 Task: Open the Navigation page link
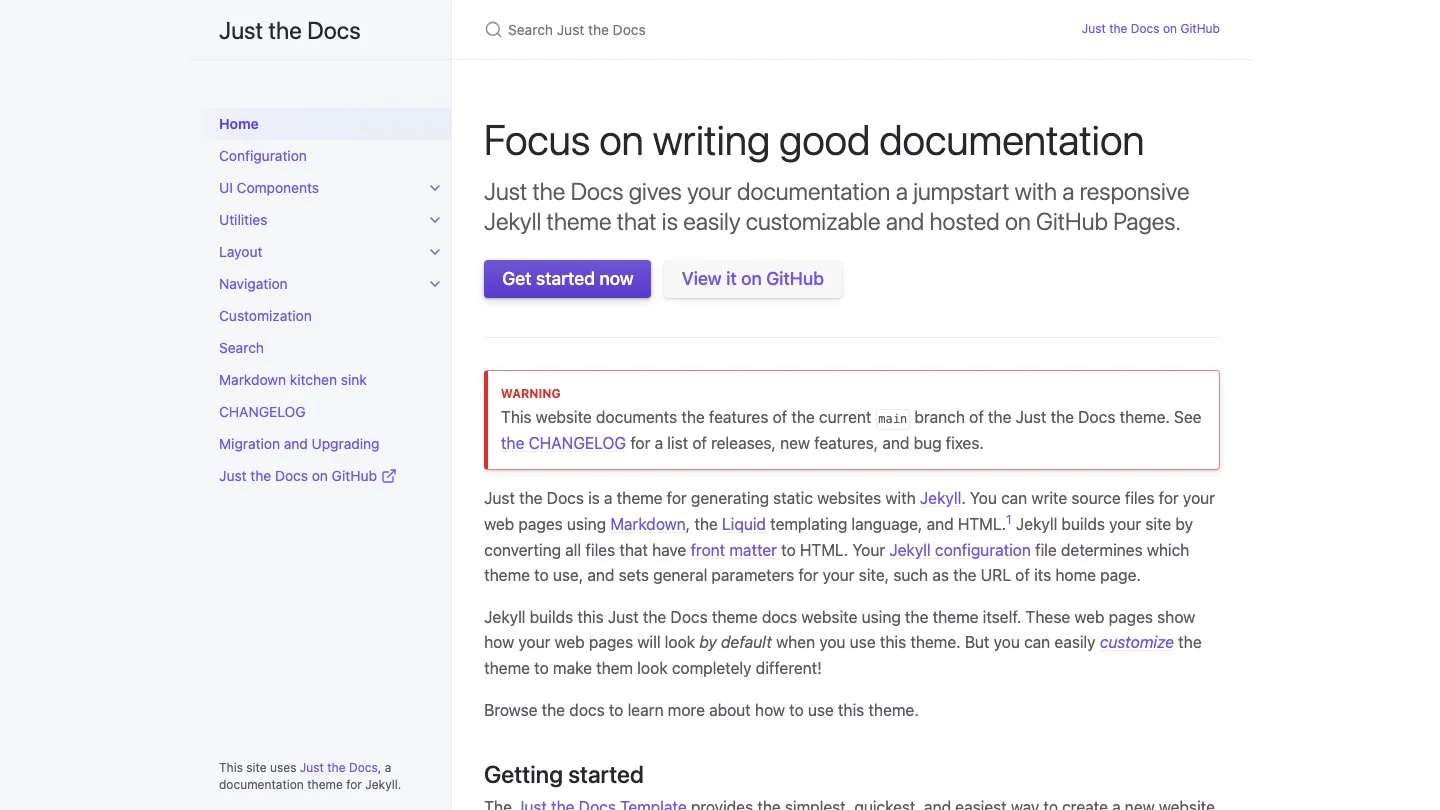(253, 284)
